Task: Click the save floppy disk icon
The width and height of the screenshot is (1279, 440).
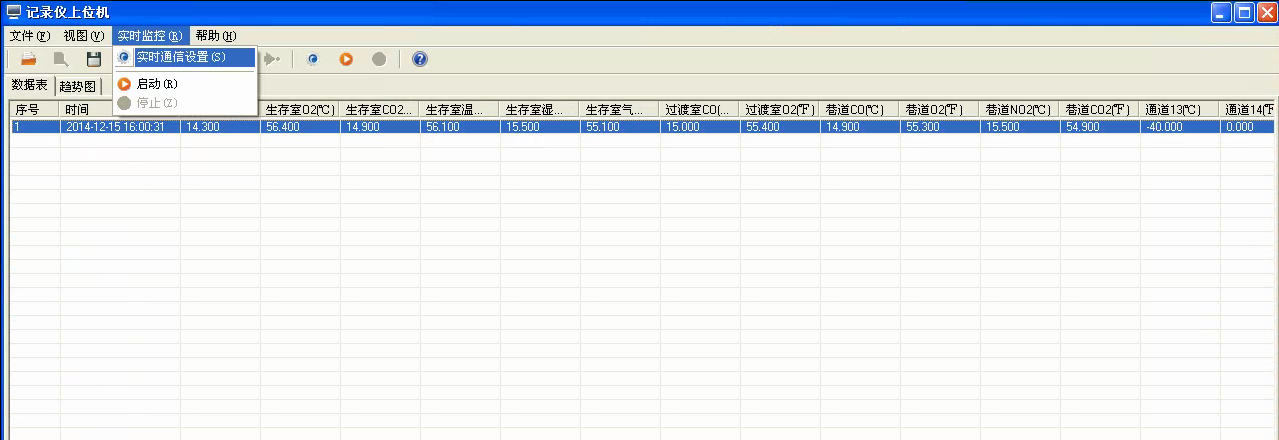Action: (x=94, y=59)
